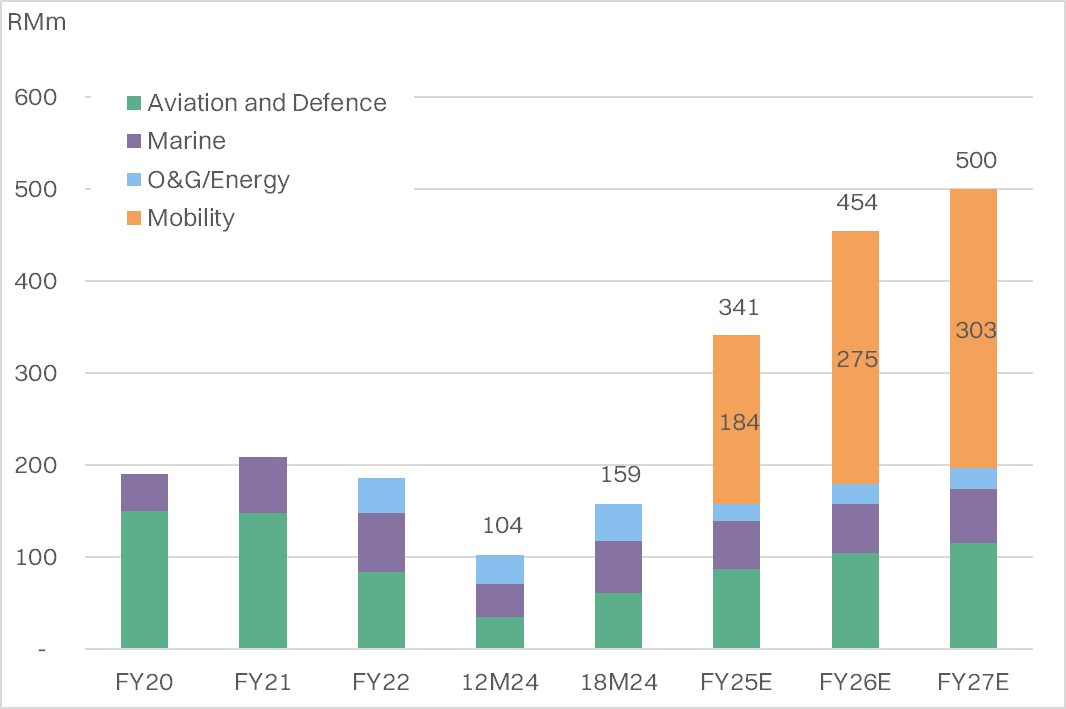Viewport: 1066px width, 709px height.
Task: Select the Aviation and Defence legend text
Action: tap(266, 103)
